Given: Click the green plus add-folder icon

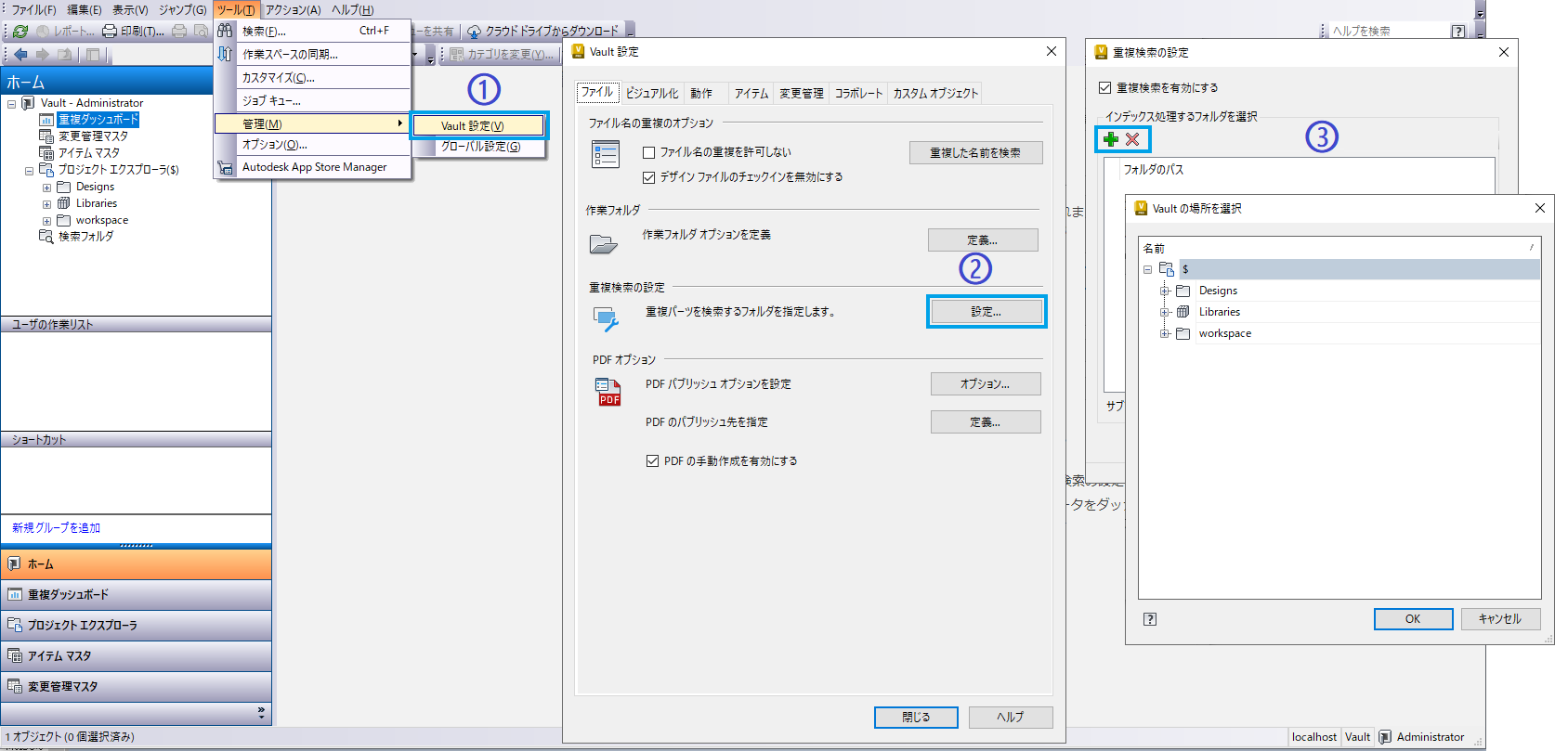Looking at the screenshot, I should tap(1111, 139).
